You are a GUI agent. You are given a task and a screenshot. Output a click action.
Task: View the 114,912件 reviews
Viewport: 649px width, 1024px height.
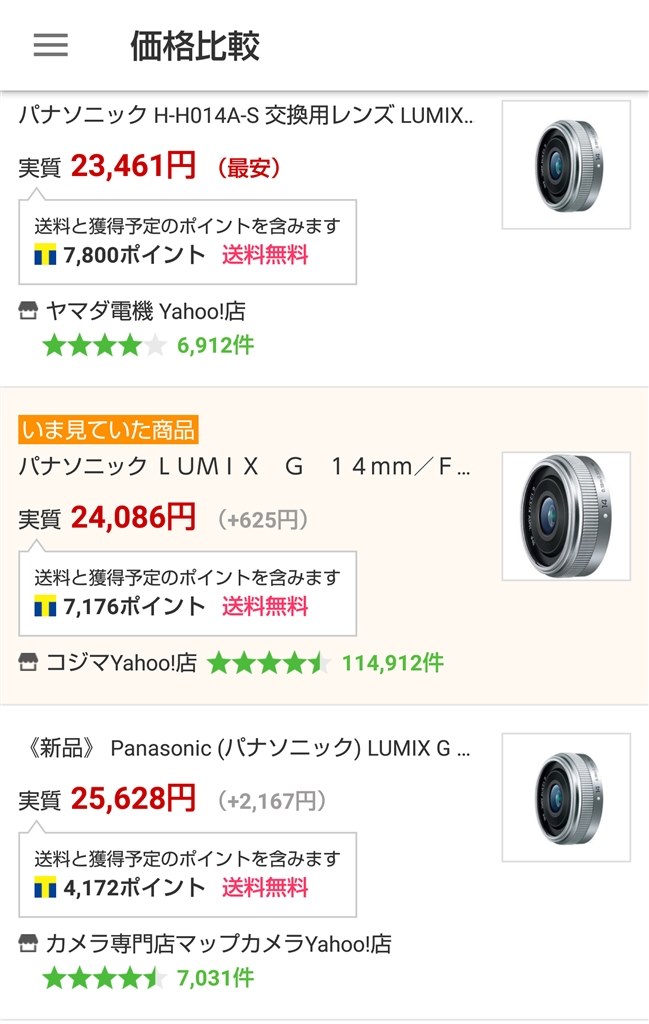pos(393,663)
